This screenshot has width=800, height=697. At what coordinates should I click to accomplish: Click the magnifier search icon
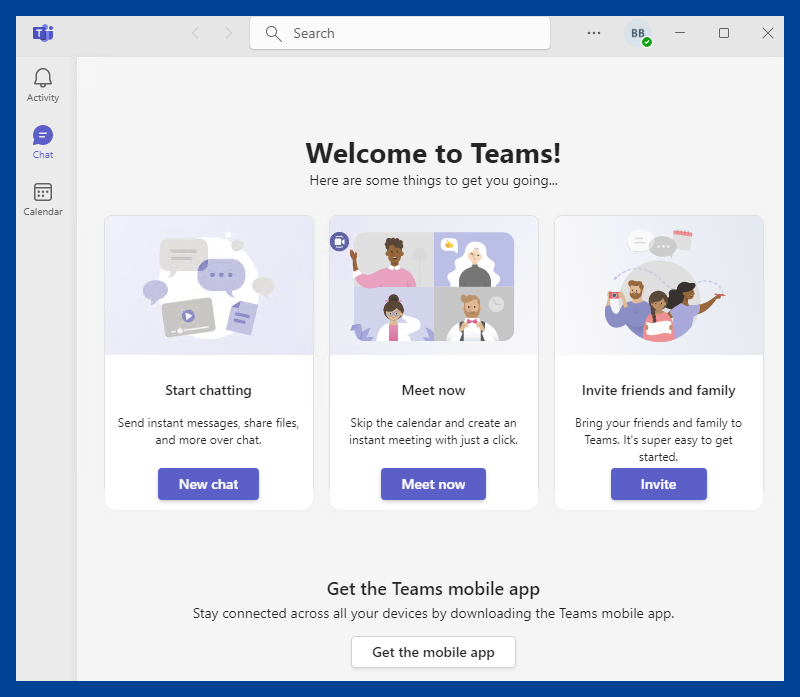[273, 34]
